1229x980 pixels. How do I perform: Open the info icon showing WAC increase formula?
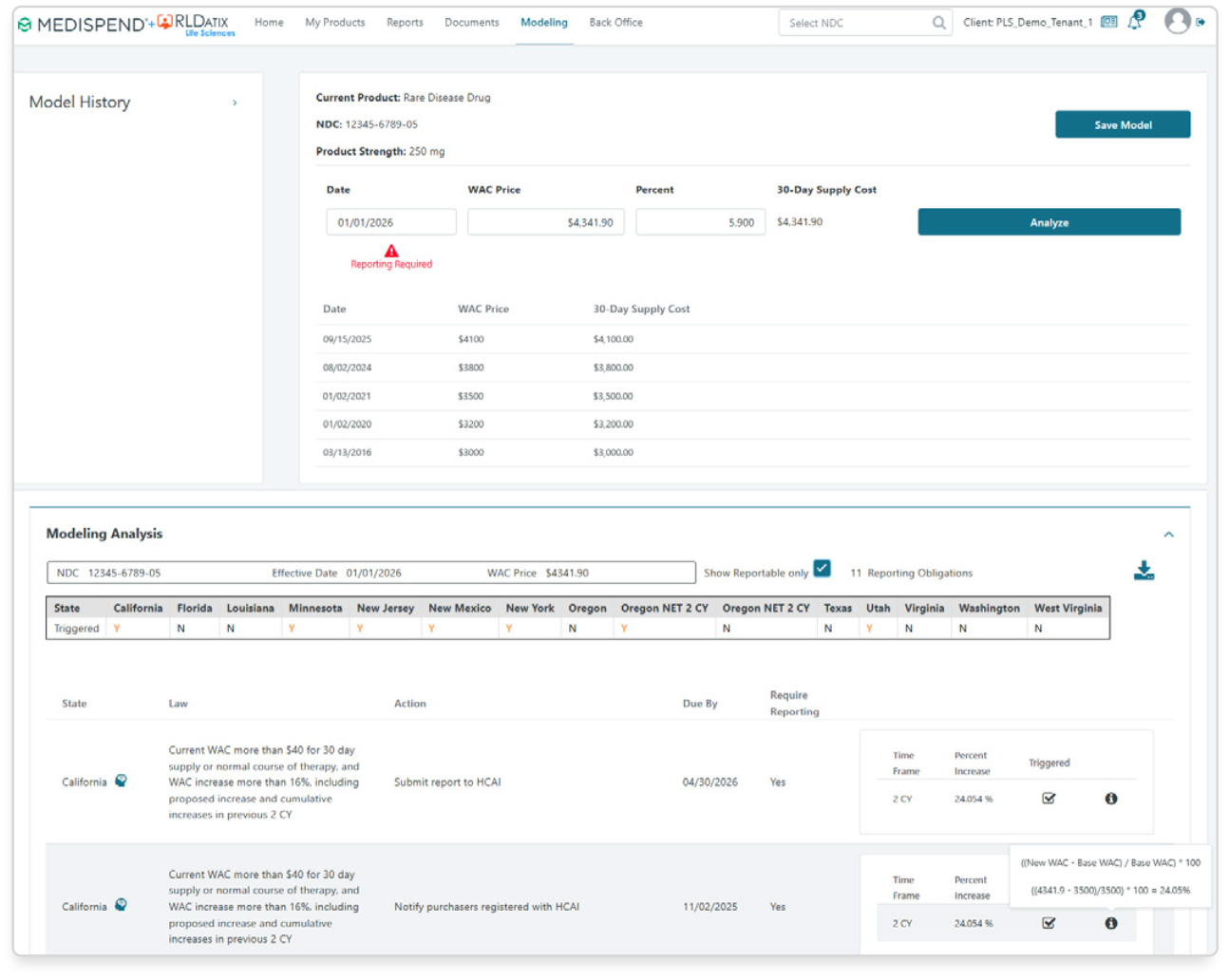(1111, 923)
